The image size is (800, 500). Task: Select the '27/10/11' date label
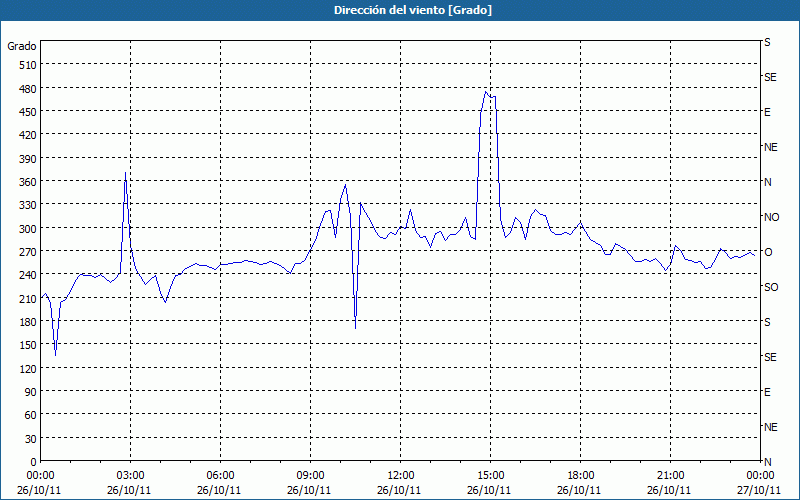759,490
